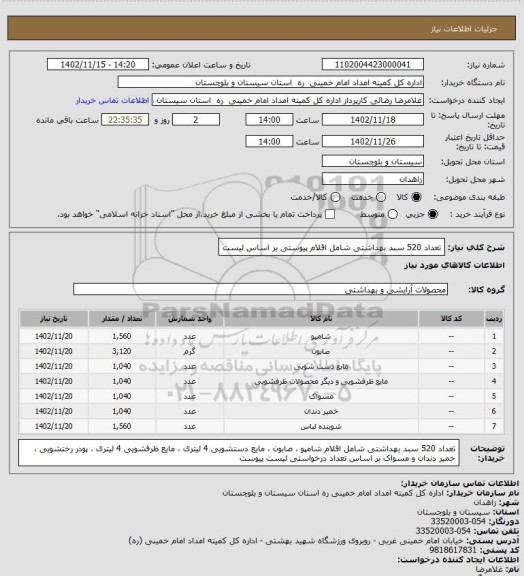Click the delivery province field سیستان و بلوچستان

[x=373, y=161]
